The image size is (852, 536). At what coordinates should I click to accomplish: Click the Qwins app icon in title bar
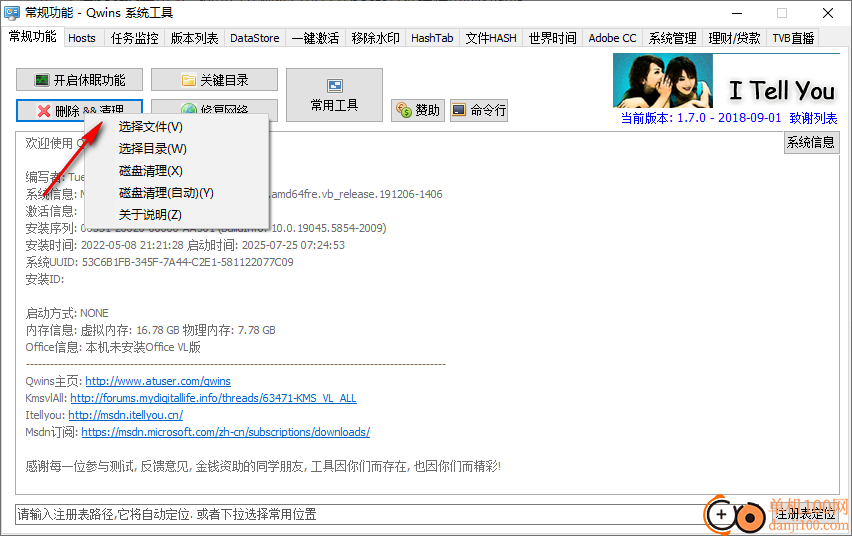(12, 13)
